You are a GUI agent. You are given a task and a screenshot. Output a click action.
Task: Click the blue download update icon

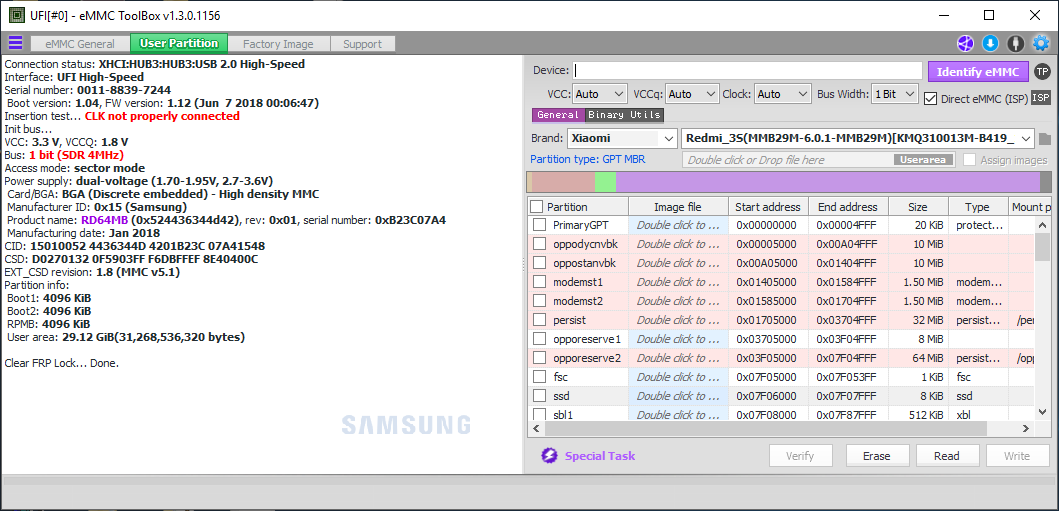[990, 44]
